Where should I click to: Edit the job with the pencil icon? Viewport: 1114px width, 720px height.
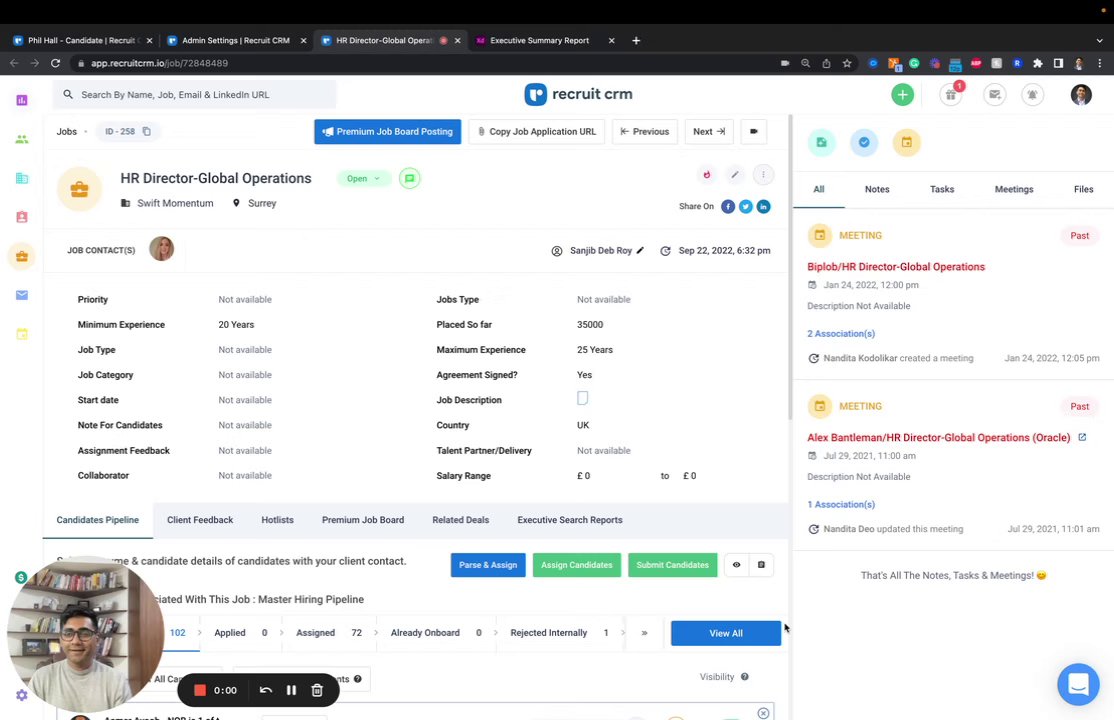[x=735, y=175]
